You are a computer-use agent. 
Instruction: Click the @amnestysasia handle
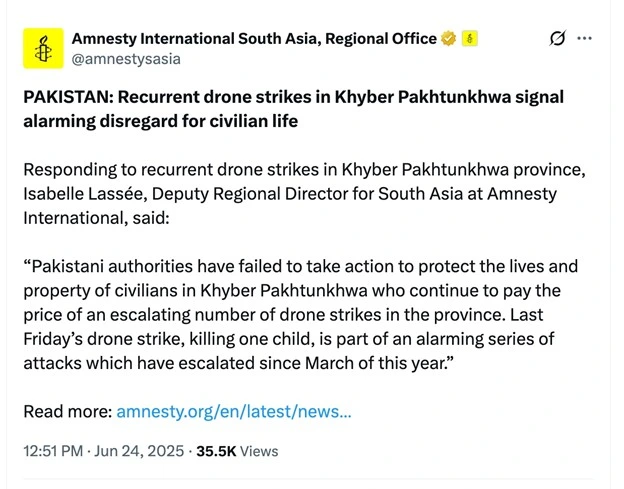click(126, 59)
